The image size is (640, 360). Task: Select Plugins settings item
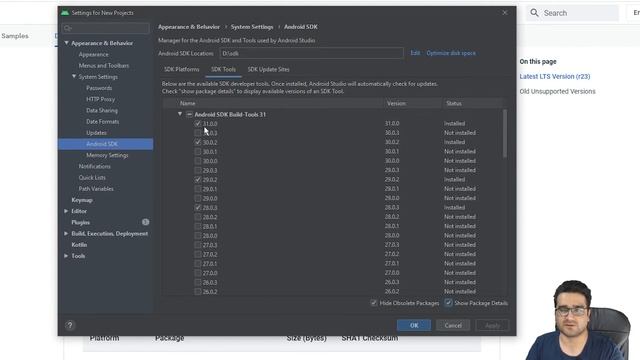[80, 222]
